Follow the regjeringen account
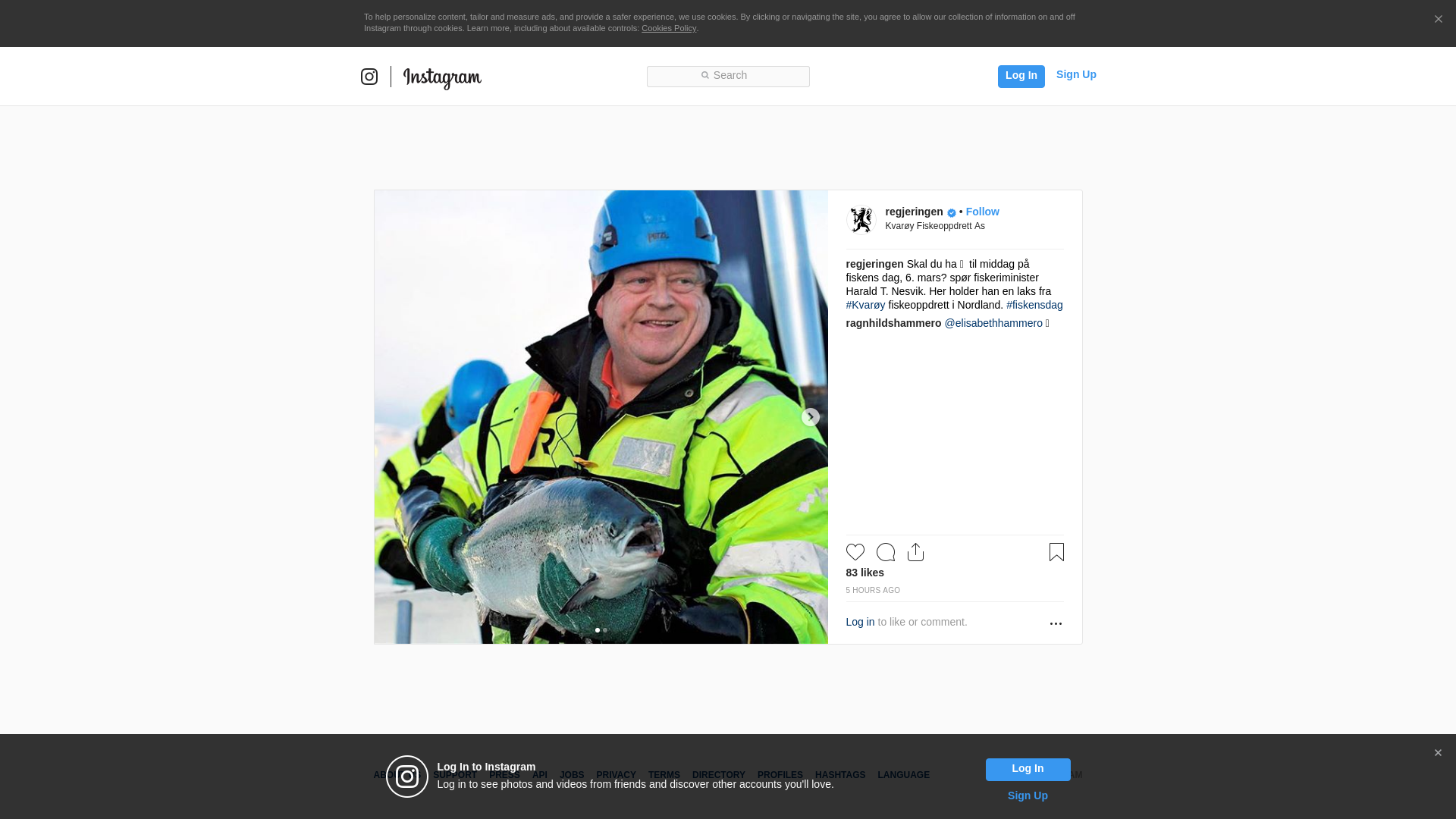This screenshot has height=819, width=1456. click(982, 212)
